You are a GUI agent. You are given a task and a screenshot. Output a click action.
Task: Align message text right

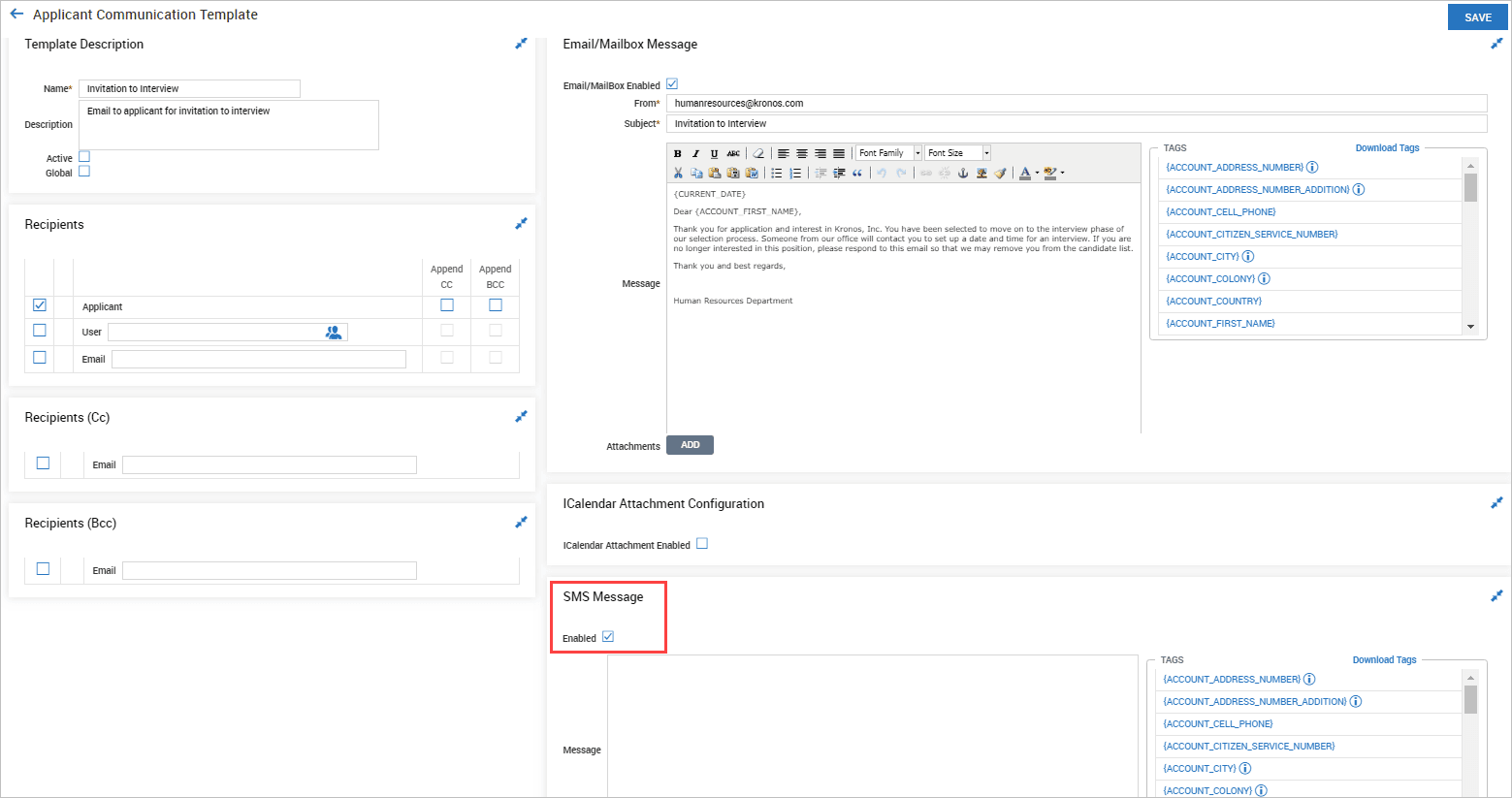point(820,153)
